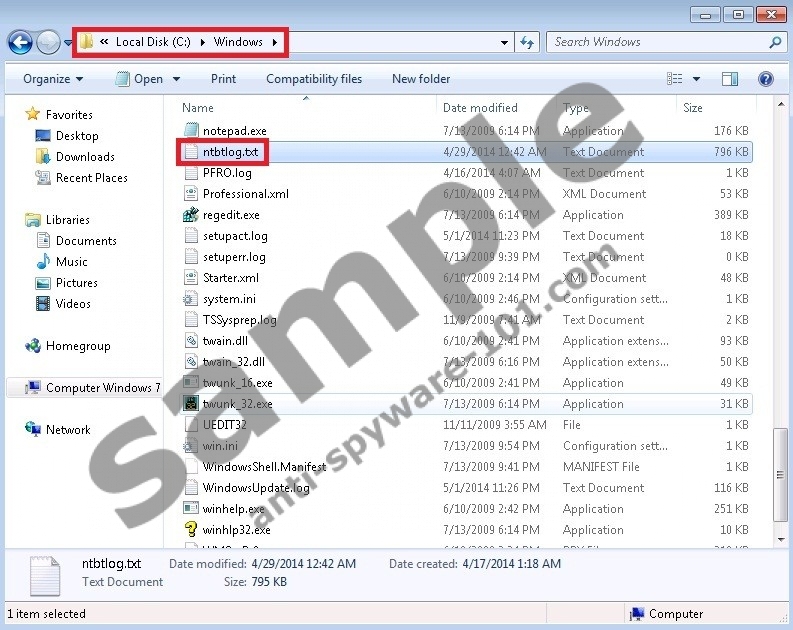This screenshot has height=630, width=793.
Task: Select the Professional.xml file icon
Action: point(191,194)
